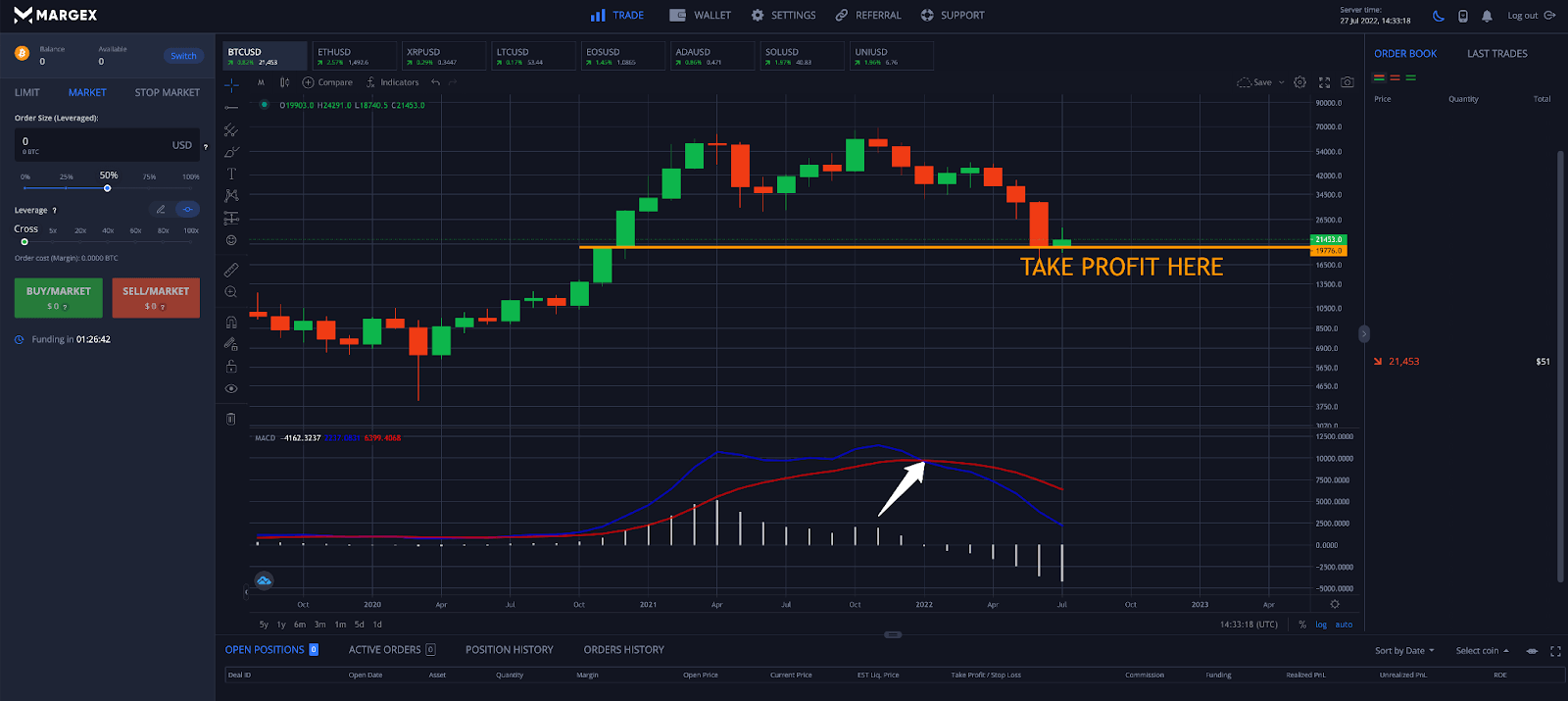Toggle dark mode moon icon
Image resolution: width=1568 pixels, height=701 pixels.
pyautogui.click(x=1438, y=16)
